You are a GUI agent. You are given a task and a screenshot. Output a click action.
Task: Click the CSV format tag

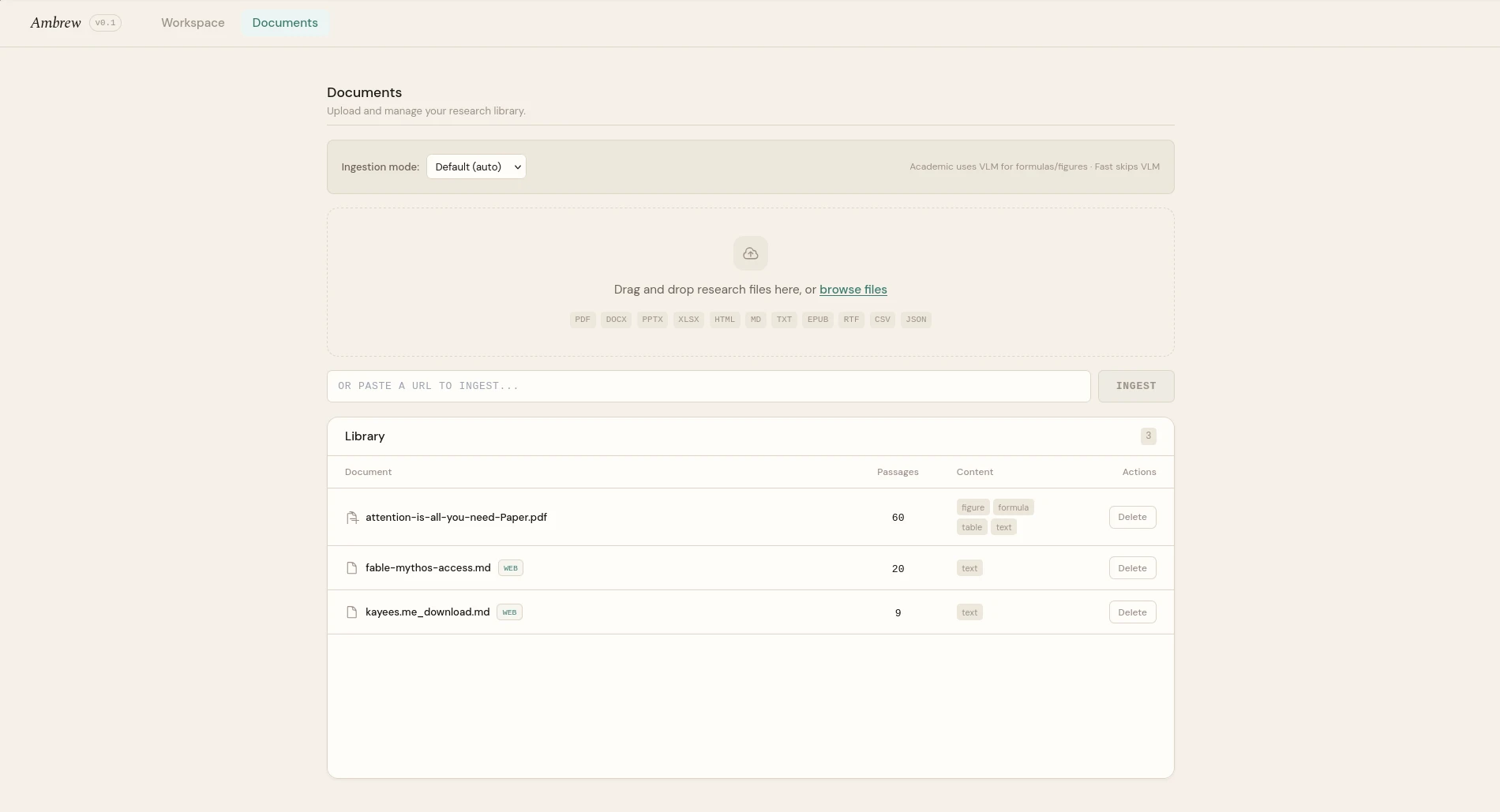(x=882, y=320)
